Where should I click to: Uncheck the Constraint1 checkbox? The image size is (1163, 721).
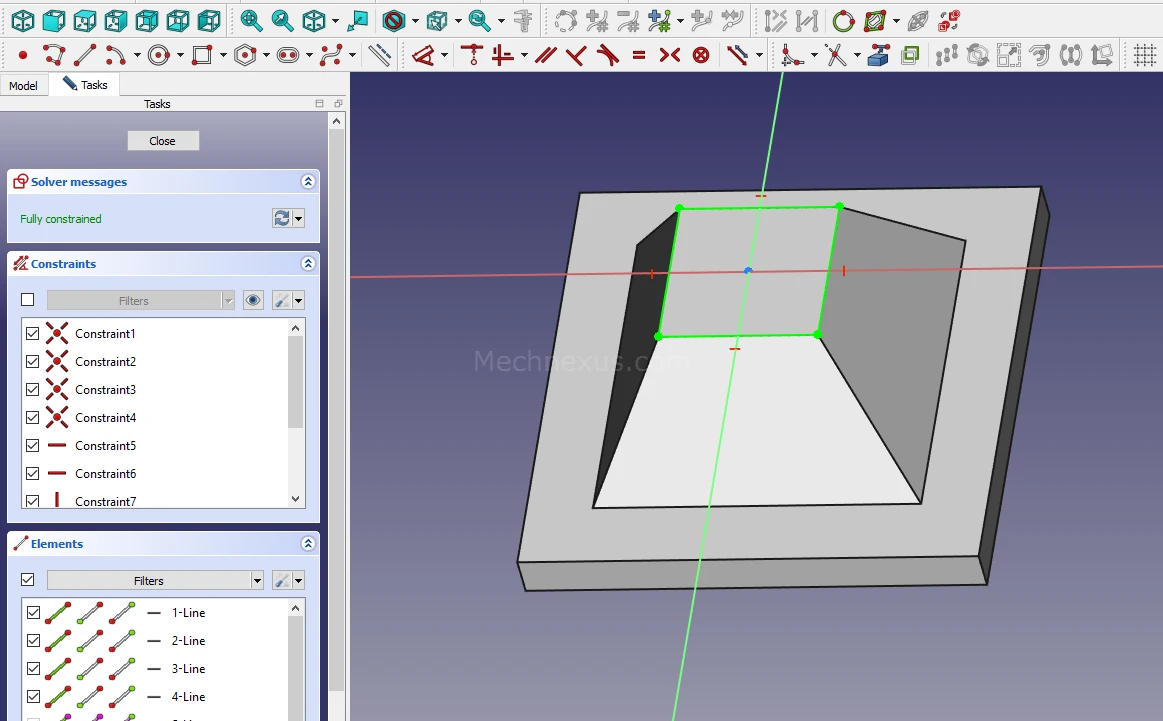(x=33, y=334)
